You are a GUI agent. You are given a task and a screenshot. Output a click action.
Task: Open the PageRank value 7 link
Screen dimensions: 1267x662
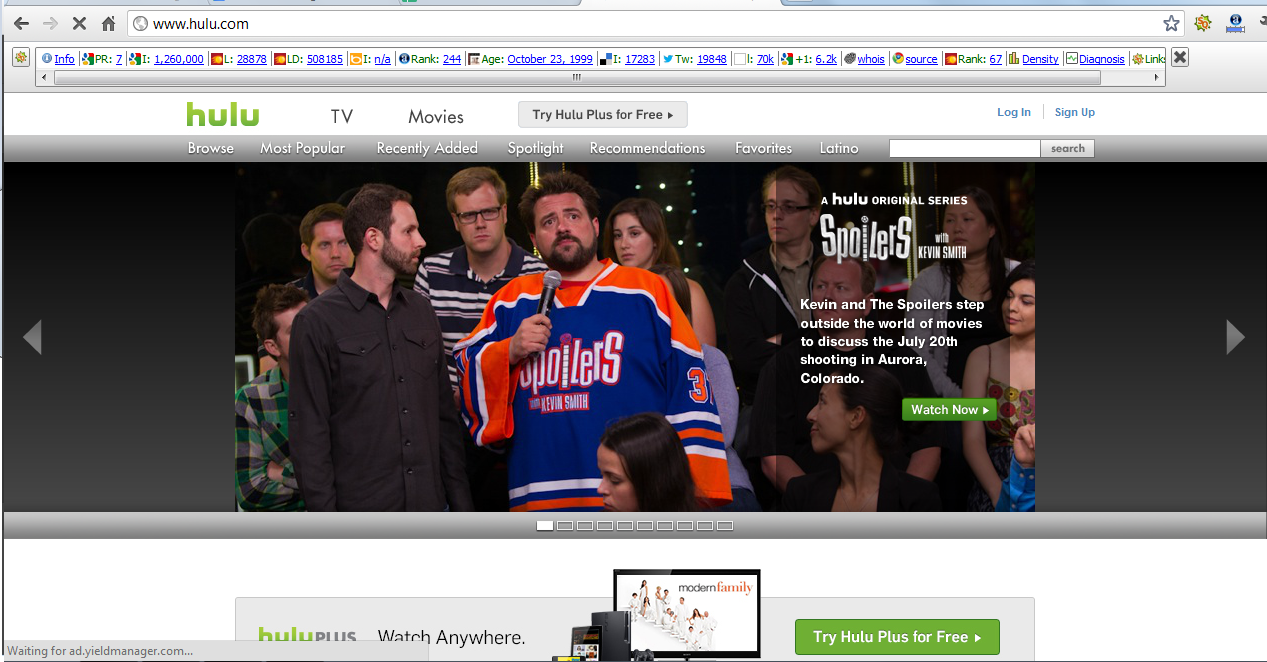click(x=119, y=59)
